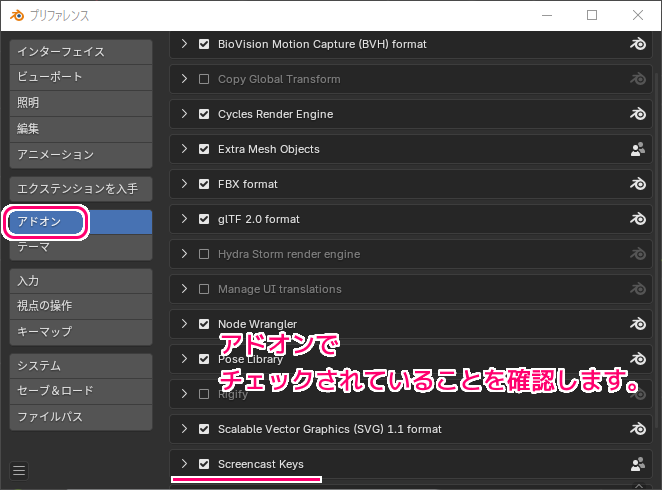Viewport: 662px width, 490px height.
Task: Enable the Rigify addon checkbox
Action: pyautogui.click(x=204, y=394)
